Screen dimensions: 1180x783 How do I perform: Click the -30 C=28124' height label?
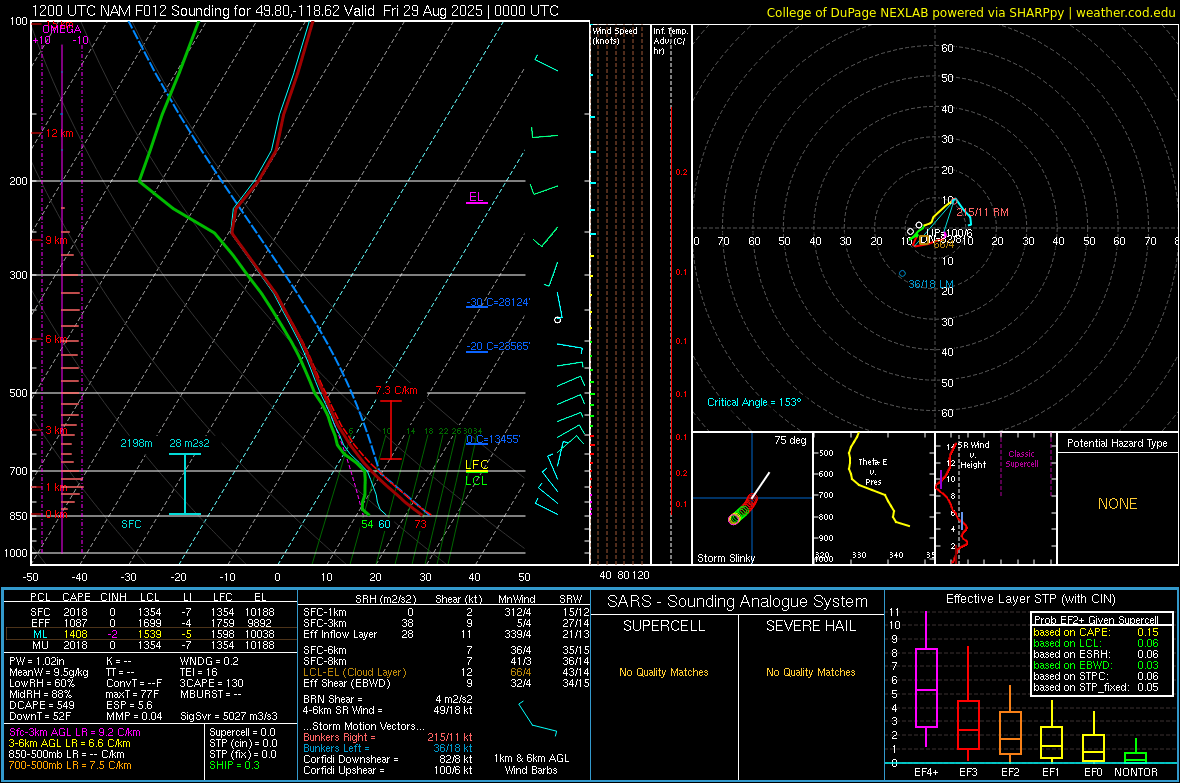click(498, 302)
